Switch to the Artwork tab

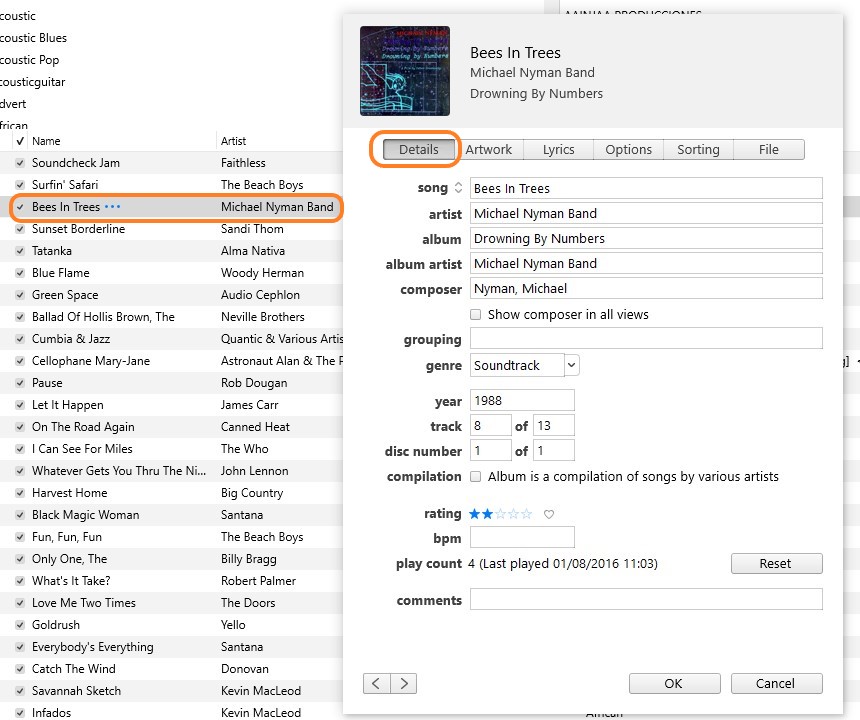coord(489,149)
